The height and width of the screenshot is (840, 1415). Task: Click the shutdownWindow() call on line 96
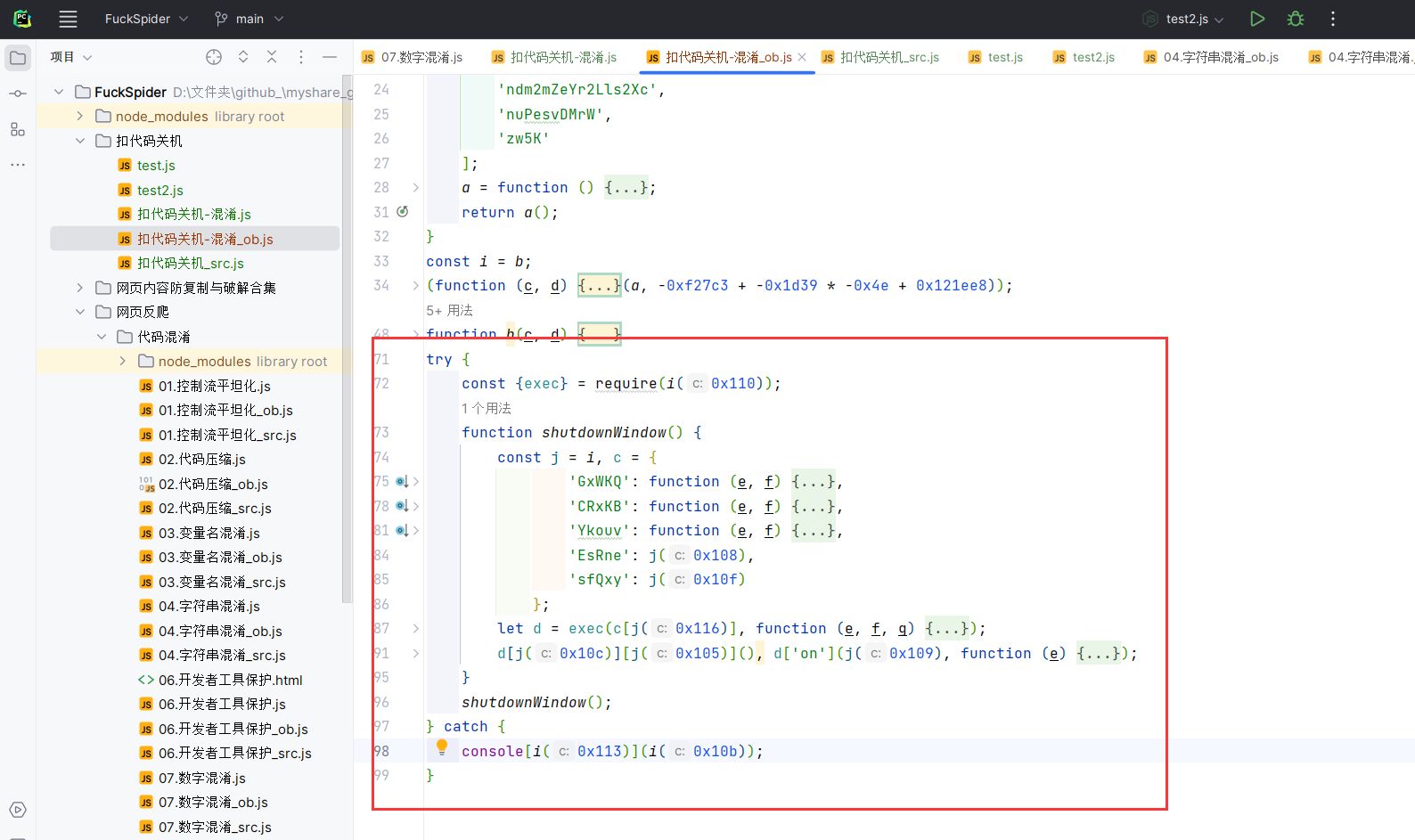(x=536, y=702)
